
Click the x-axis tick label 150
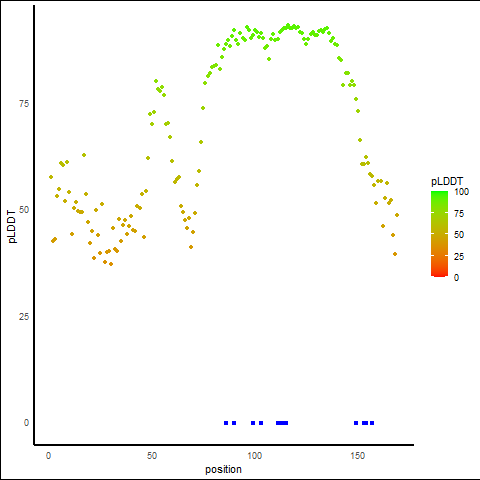pyautogui.click(x=358, y=456)
